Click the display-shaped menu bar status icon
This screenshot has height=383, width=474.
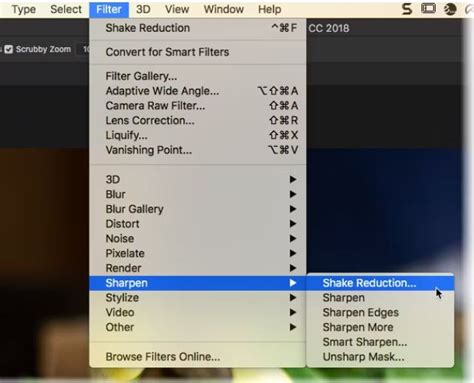[428, 8]
